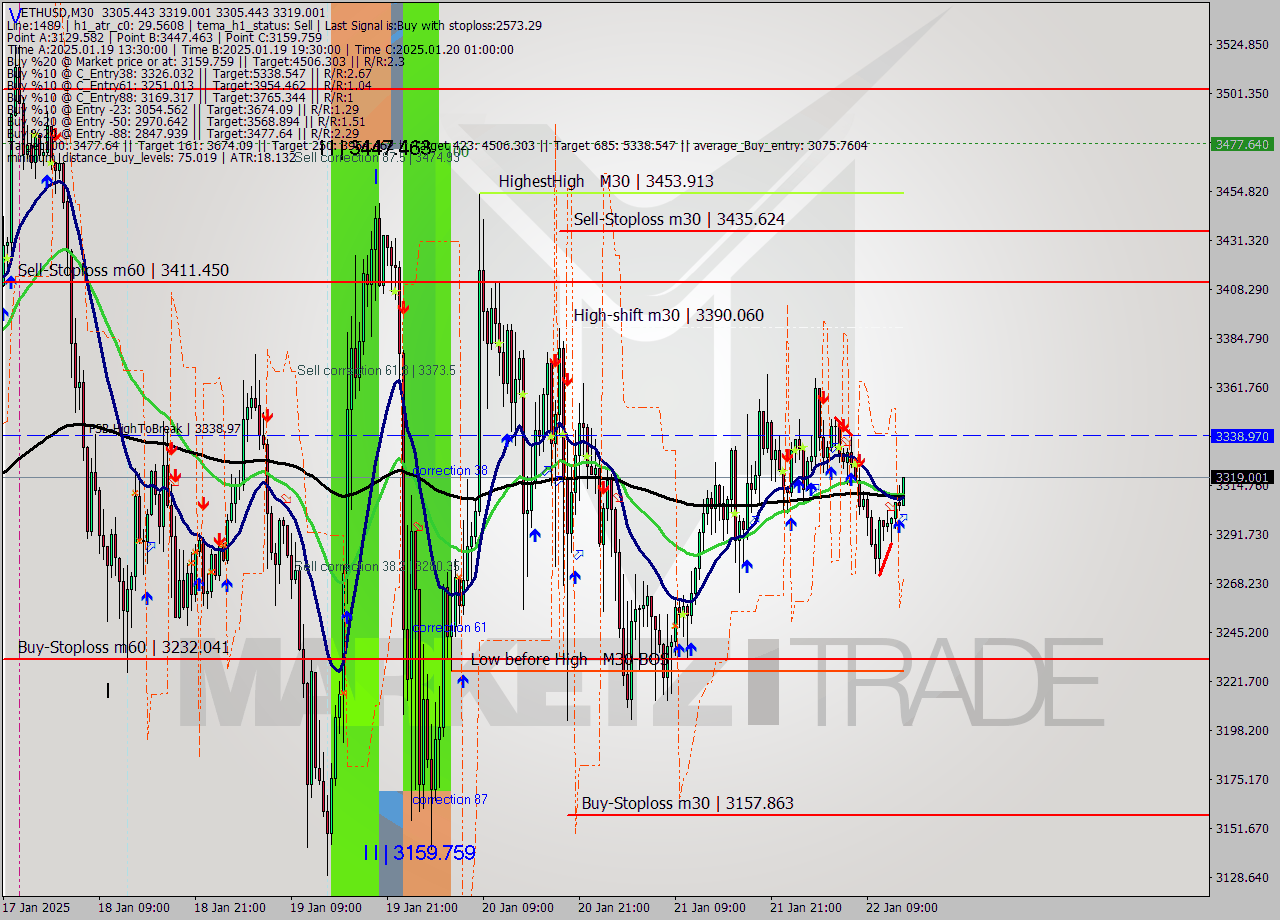Click the '20 Jan 09:00' time axis label
This screenshot has height=920, width=1280.
tap(518, 908)
